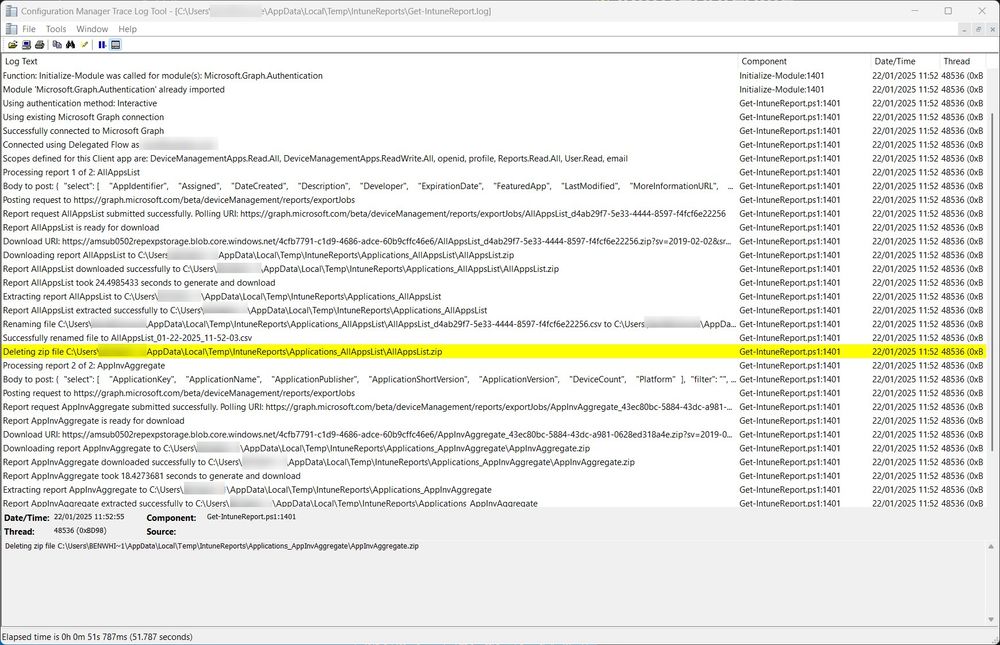This screenshot has width=1000, height=645.
Task: Select row 'Using existing Microsoft Graph connection'
Action: coord(494,117)
